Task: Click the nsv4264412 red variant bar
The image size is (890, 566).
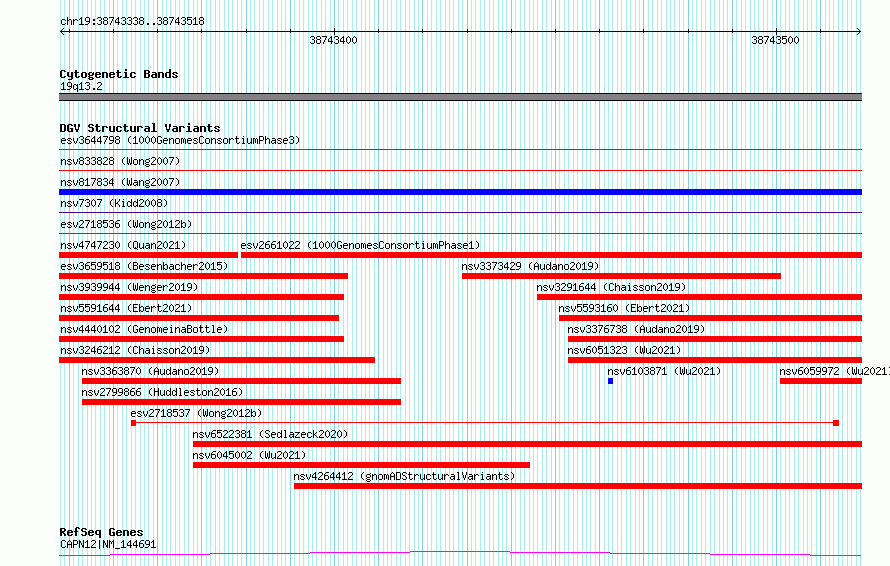Action: point(578,486)
